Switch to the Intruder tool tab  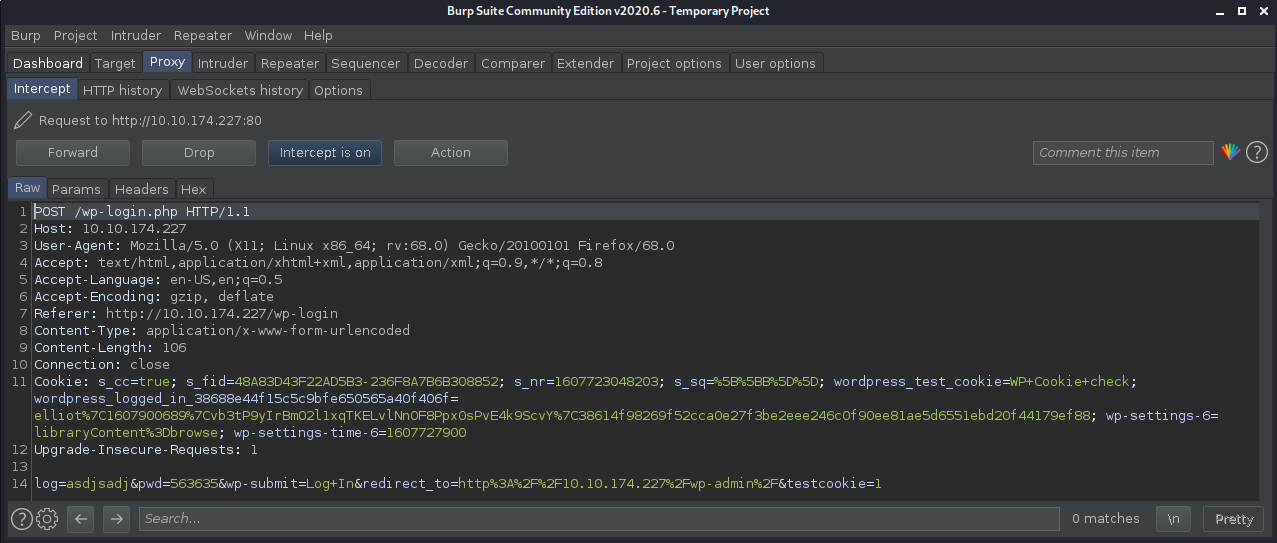[223, 63]
